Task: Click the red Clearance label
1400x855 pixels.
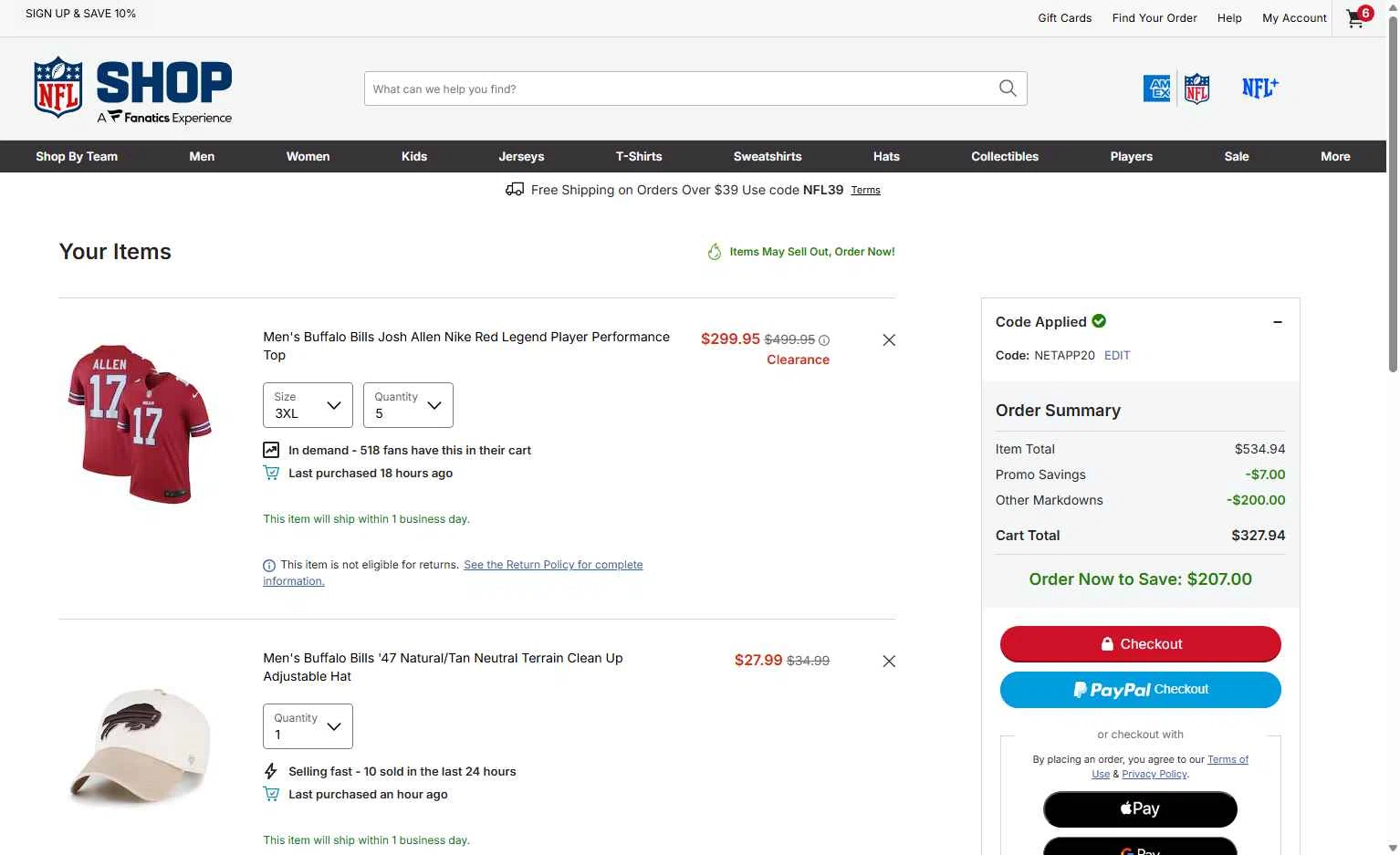Action: [798, 360]
